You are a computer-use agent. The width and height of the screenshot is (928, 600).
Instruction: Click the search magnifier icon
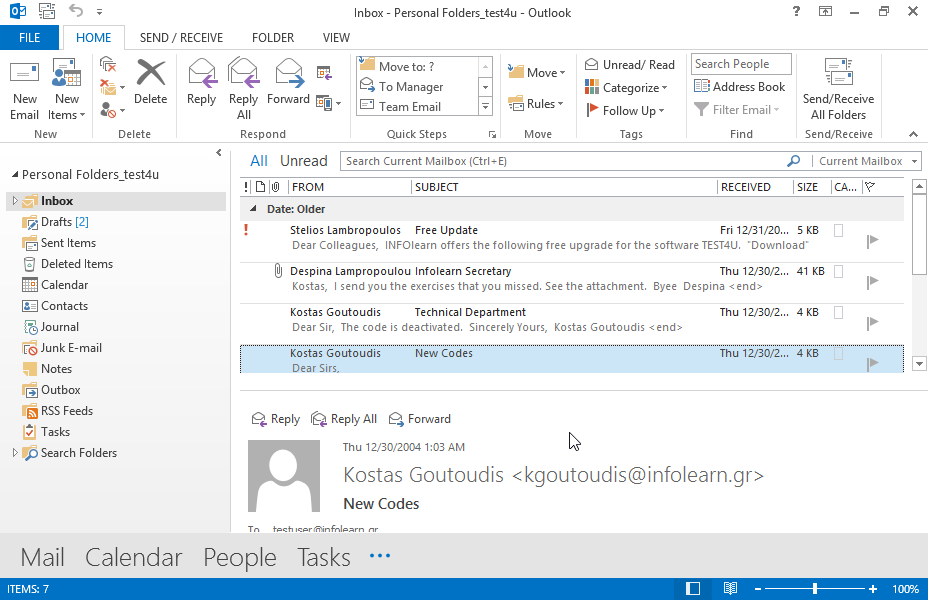point(794,161)
